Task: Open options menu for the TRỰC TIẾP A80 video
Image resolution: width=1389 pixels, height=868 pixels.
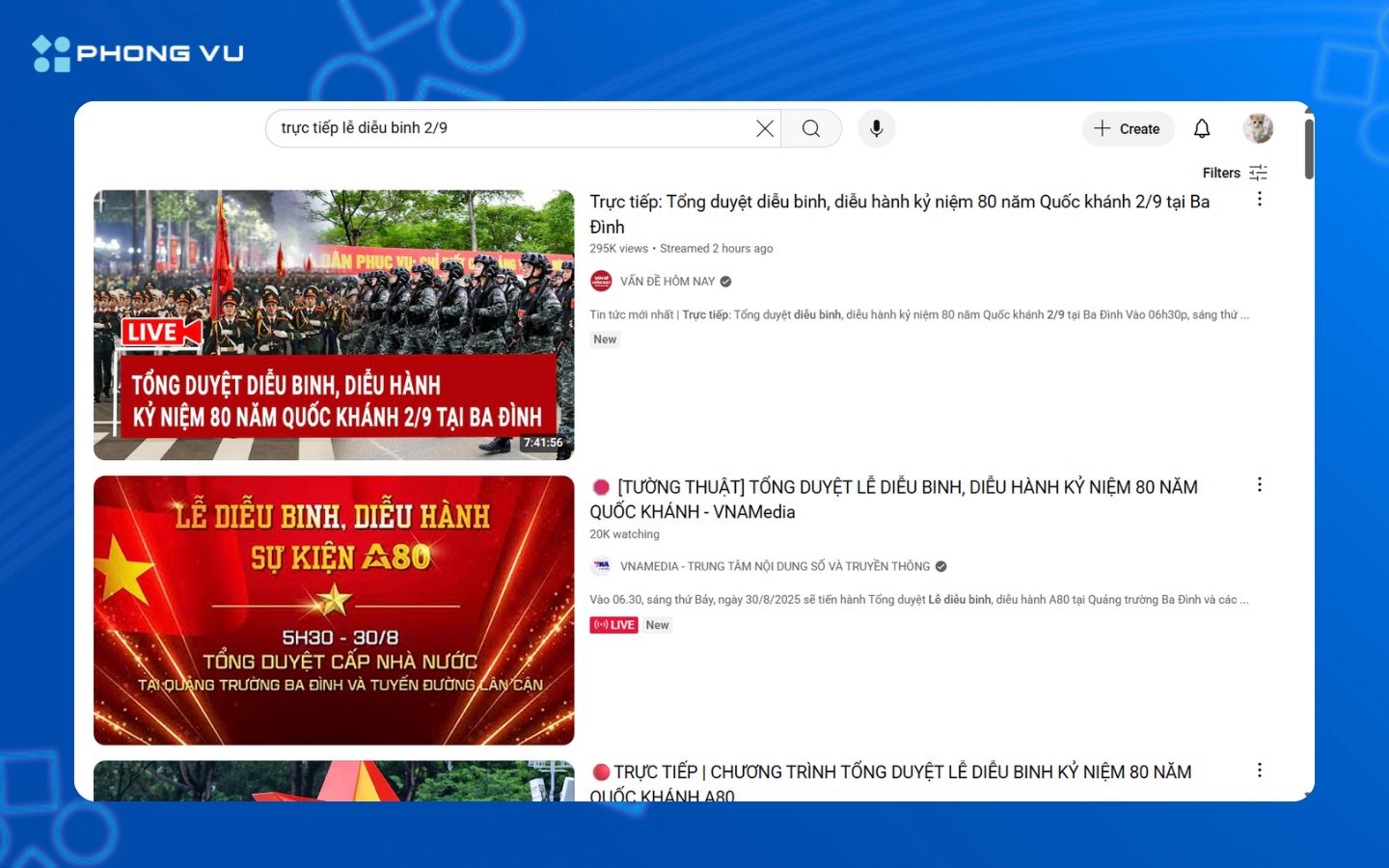Action: [x=1260, y=770]
